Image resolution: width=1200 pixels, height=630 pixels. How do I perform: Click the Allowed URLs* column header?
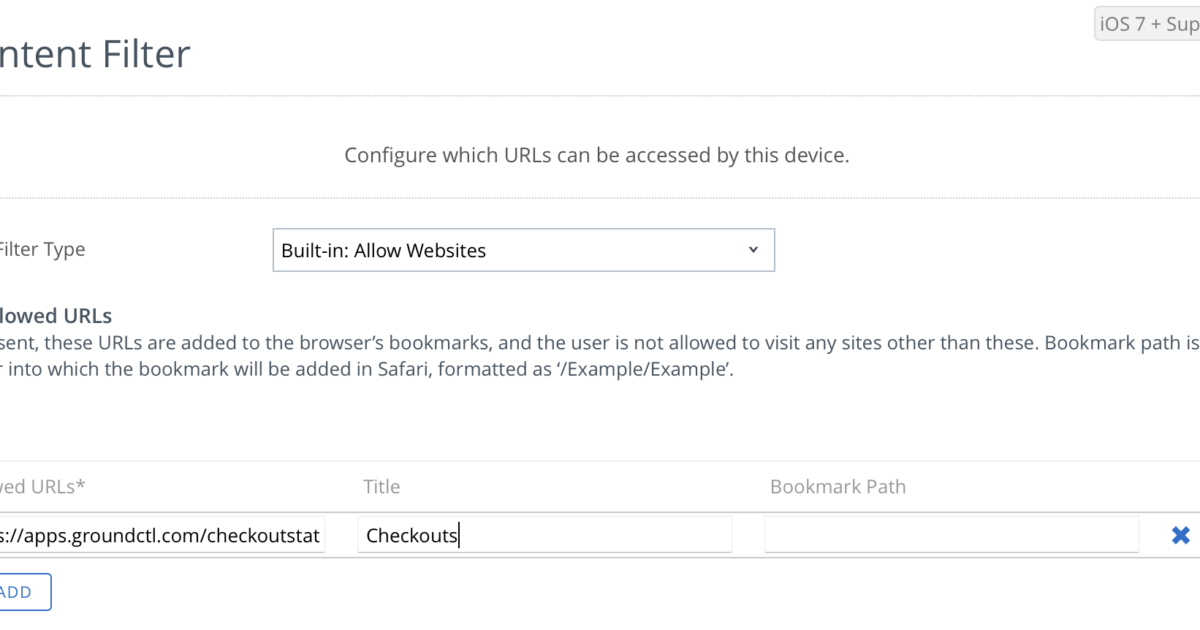tap(42, 487)
